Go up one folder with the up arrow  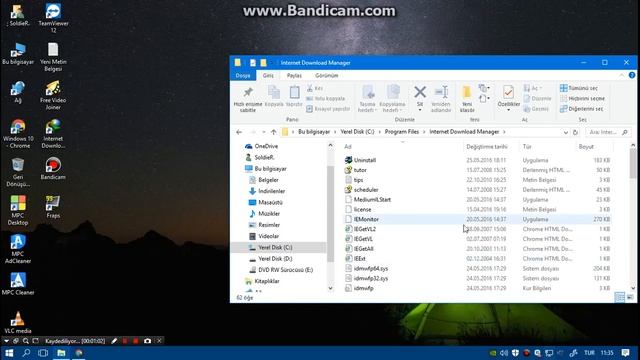[x=273, y=132]
